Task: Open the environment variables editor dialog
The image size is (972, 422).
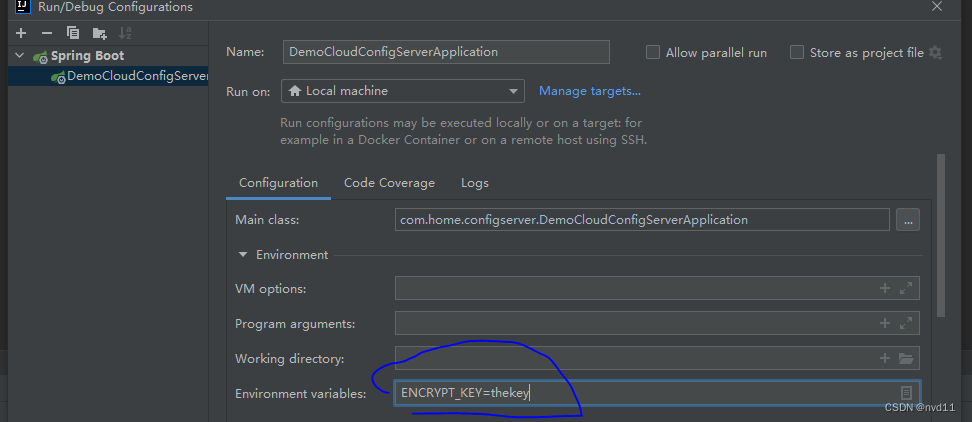Action: pyautogui.click(x=906, y=393)
